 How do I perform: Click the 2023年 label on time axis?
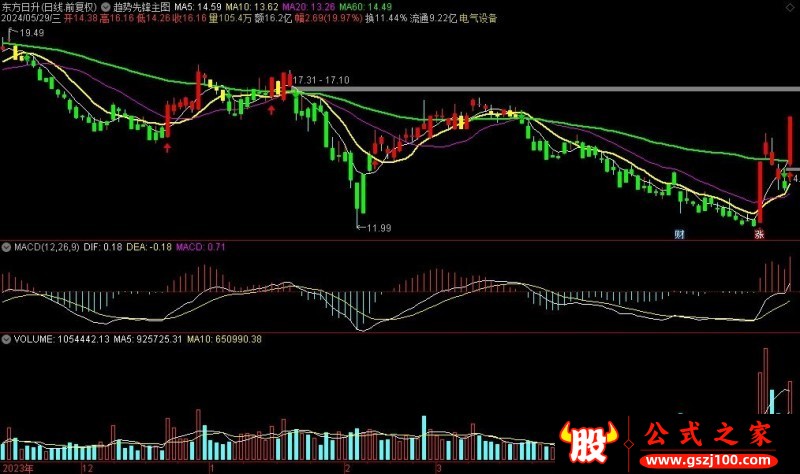pos(17,467)
